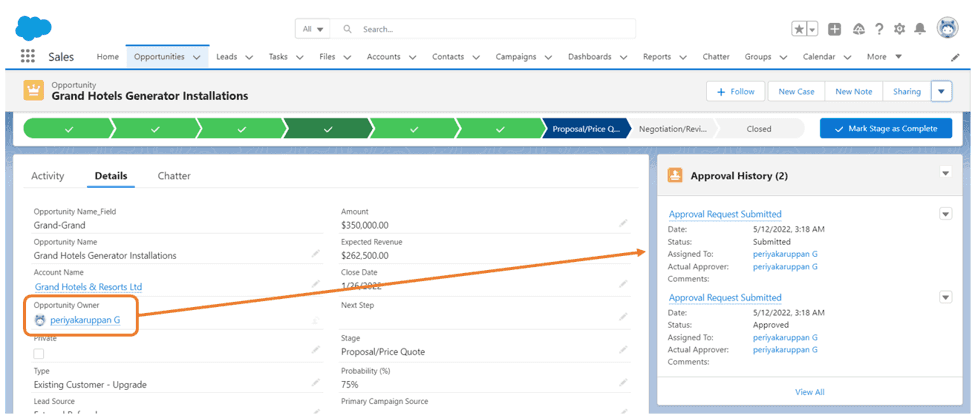Open the Opportunity Owner periyakaruppan G link
The image size is (975, 418).
click(x=85, y=320)
